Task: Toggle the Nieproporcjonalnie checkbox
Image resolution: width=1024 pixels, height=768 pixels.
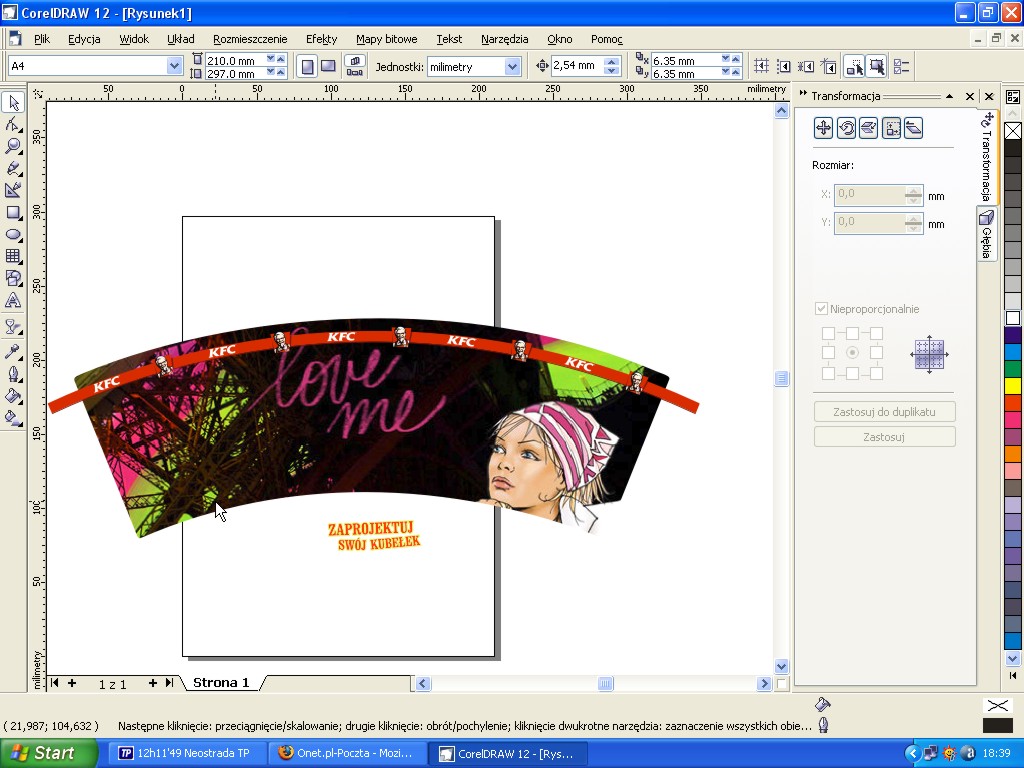Action: pyautogui.click(x=822, y=309)
